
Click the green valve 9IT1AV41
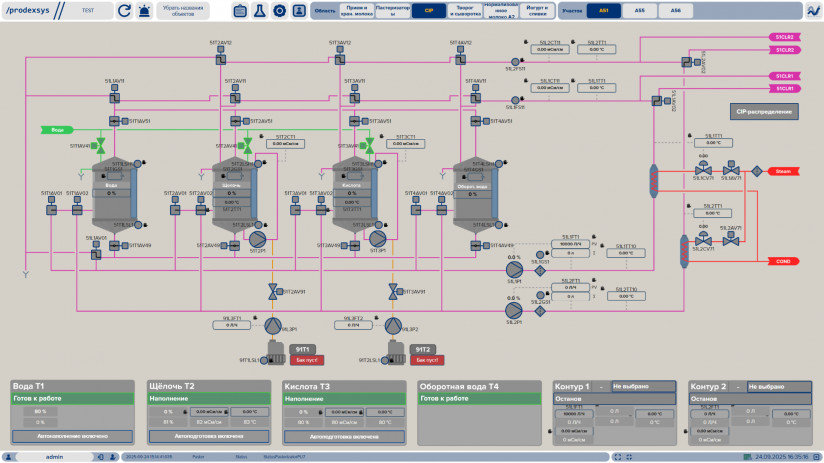click(99, 146)
